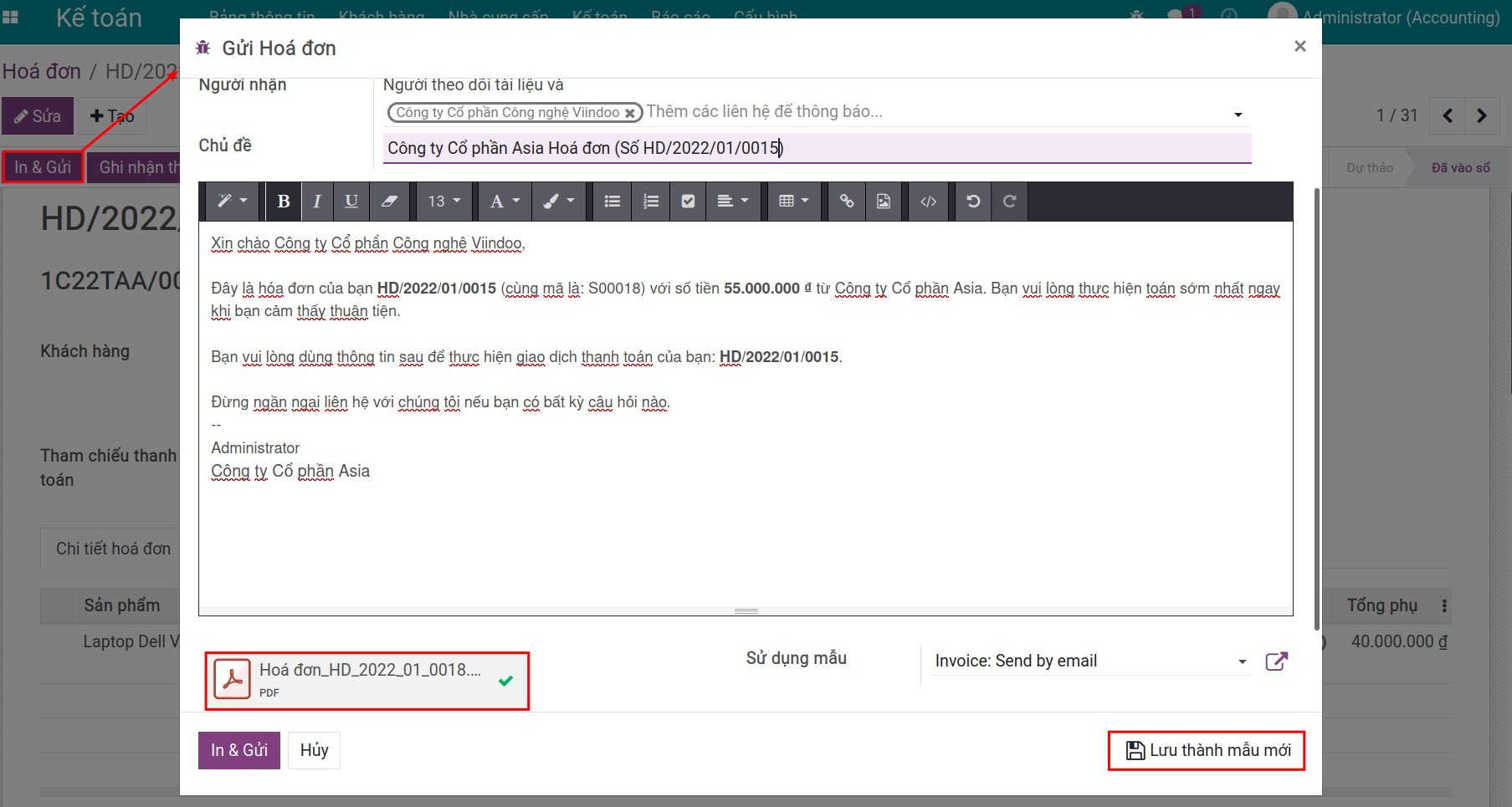Viewport: 1512px width, 807px height.
Task: Toggle the code view of the email
Action: tap(928, 201)
